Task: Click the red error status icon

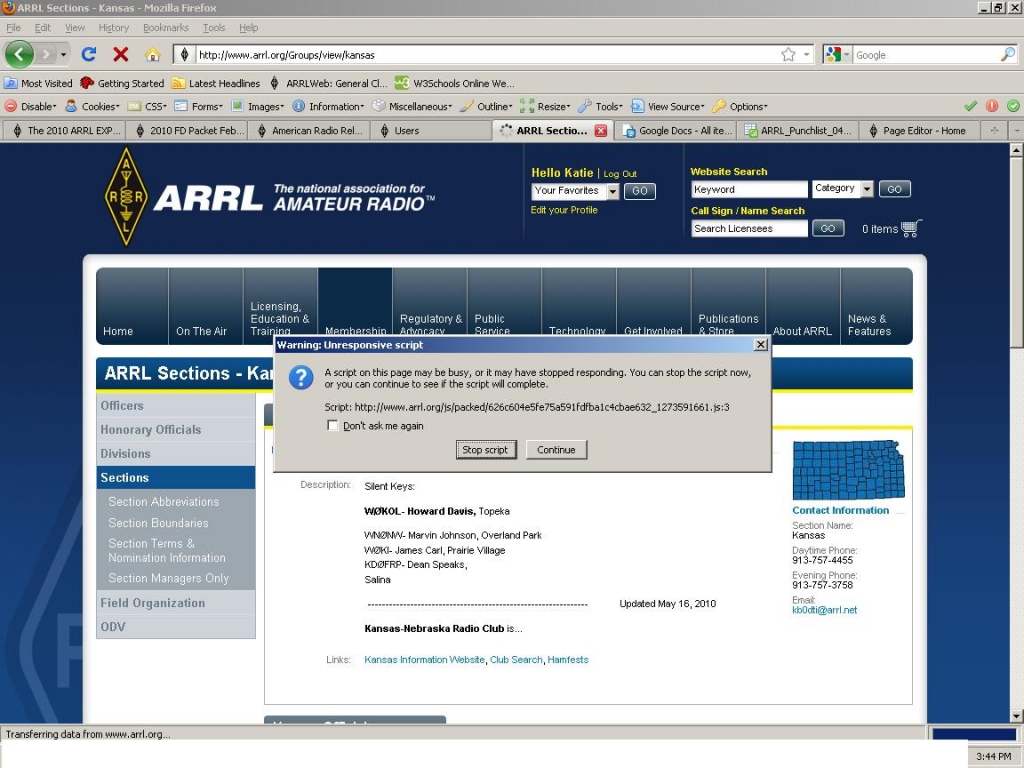Action: point(992,106)
